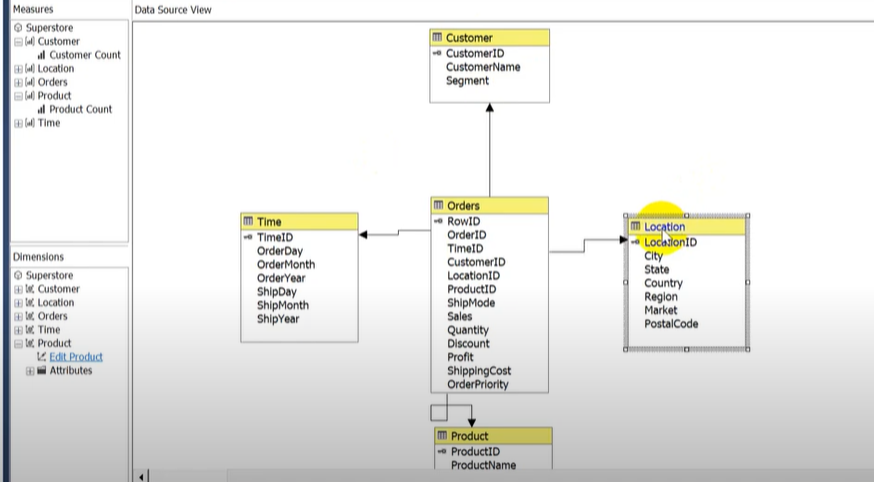Collapse the Customer measure group
The height and width of the screenshot is (483, 874).
[18, 42]
